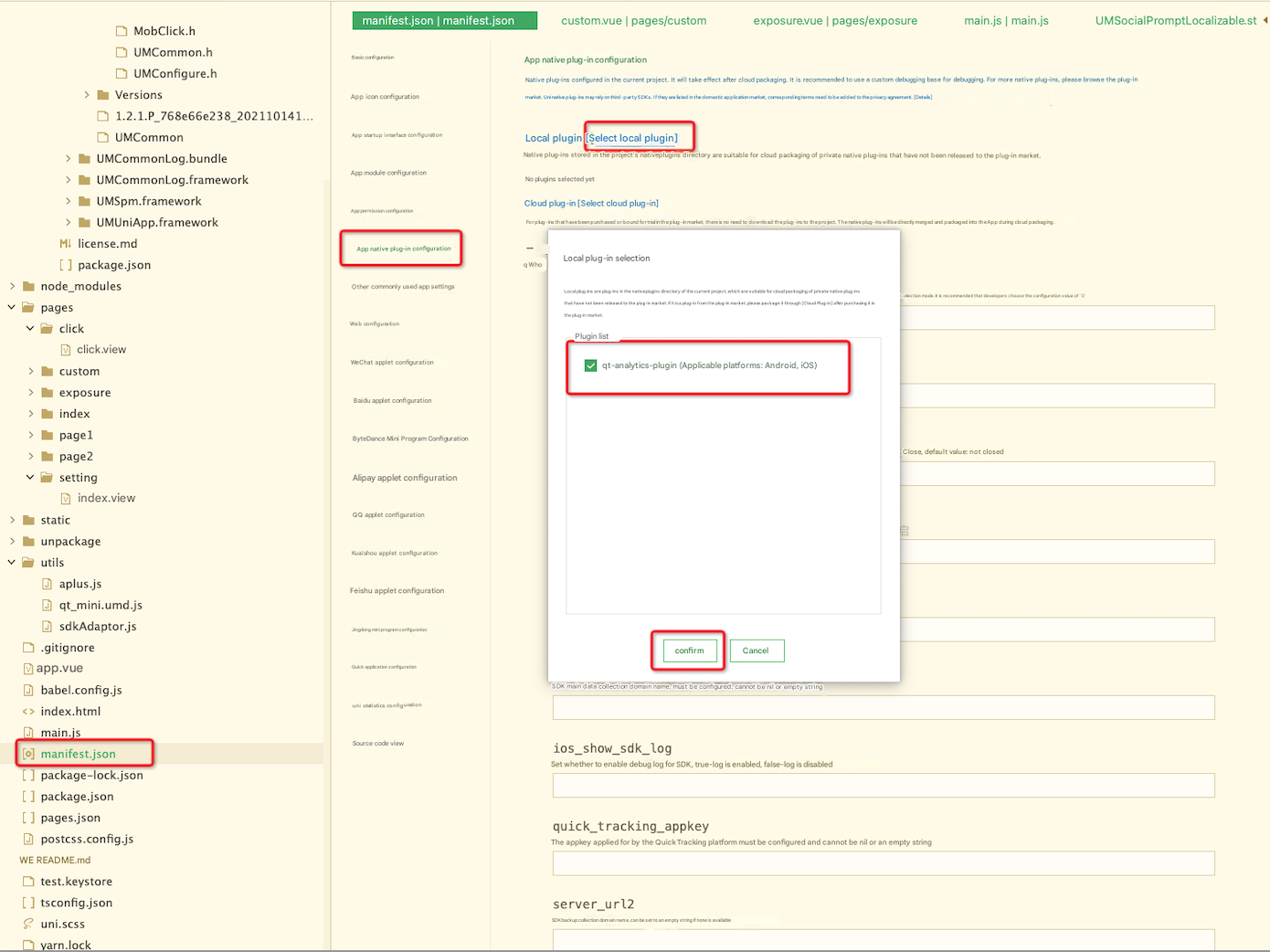1270x952 pixels.
Task: Click the qt_mini.umd.js file icon
Action: pyautogui.click(x=48, y=605)
